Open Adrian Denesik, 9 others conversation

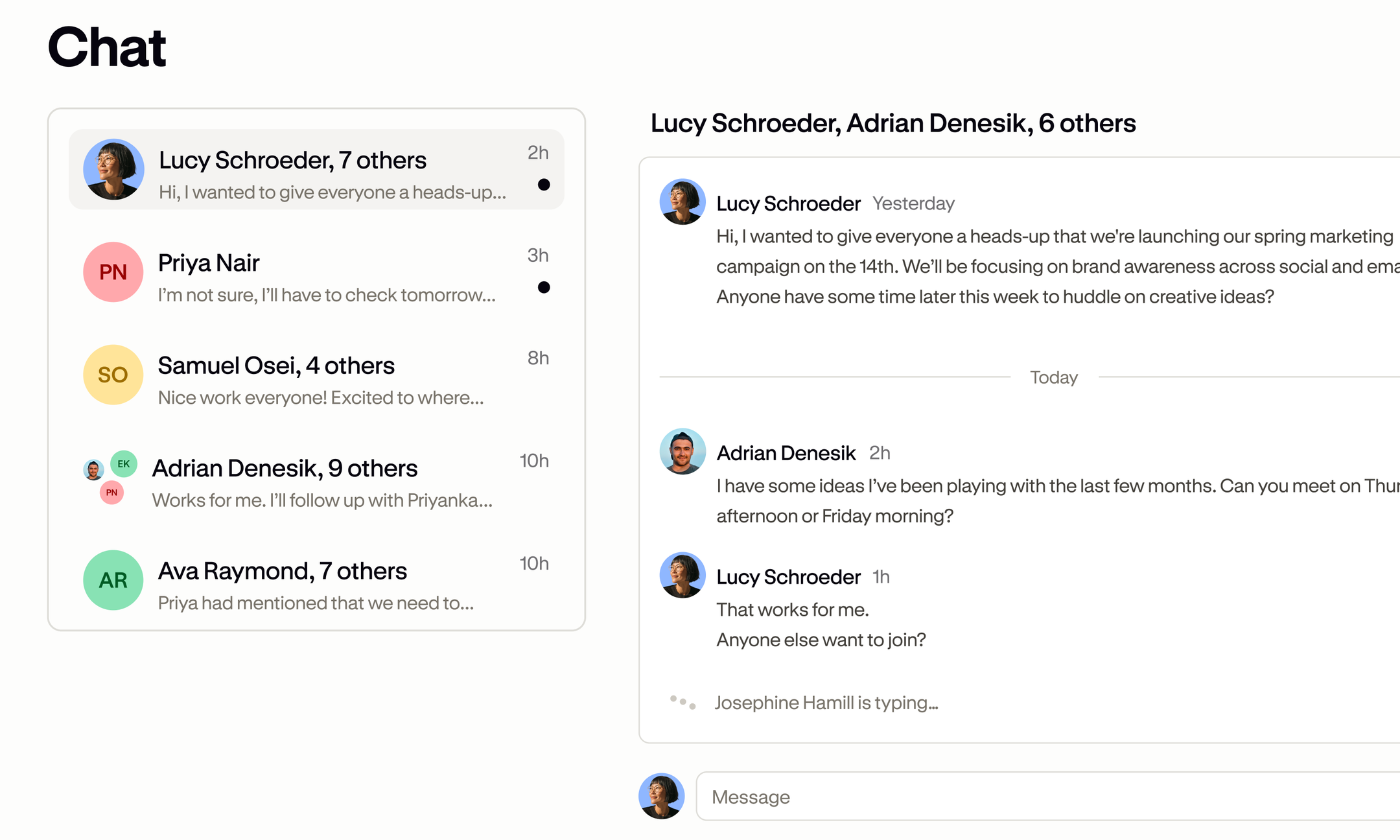[x=316, y=477]
